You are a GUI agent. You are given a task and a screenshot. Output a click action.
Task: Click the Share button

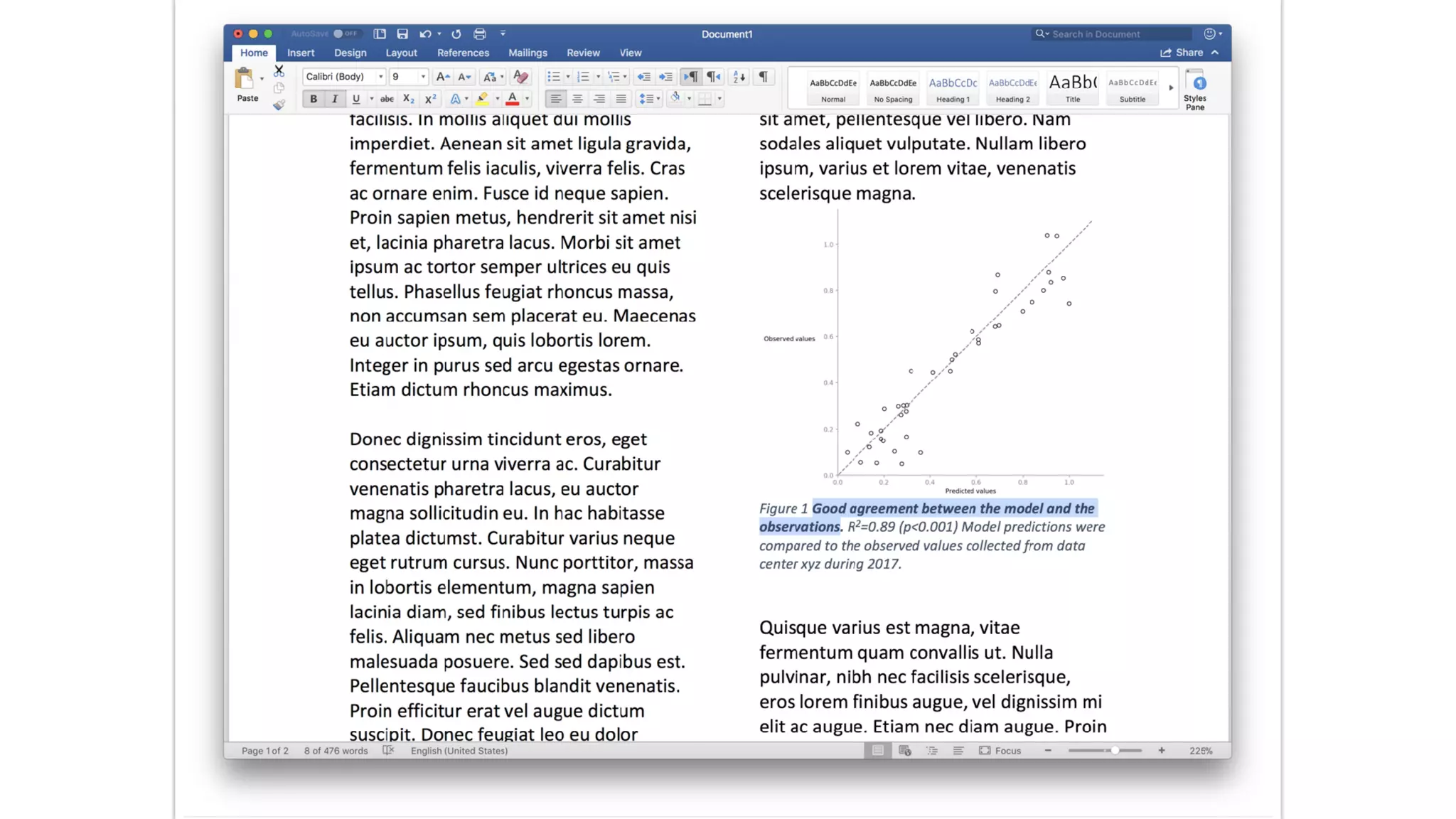pos(1182,53)
